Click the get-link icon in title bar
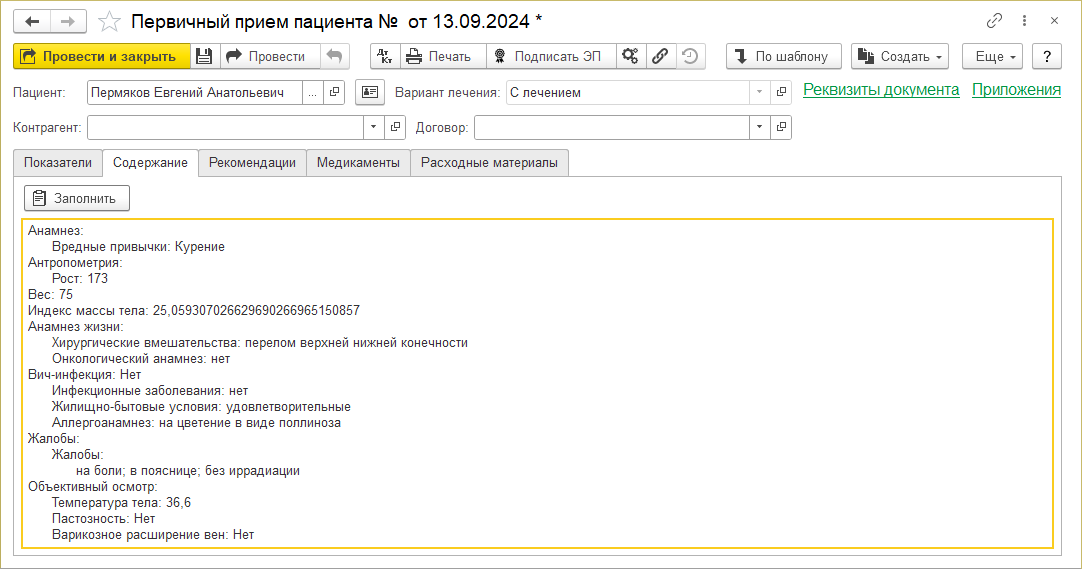 tap(994, 21)
